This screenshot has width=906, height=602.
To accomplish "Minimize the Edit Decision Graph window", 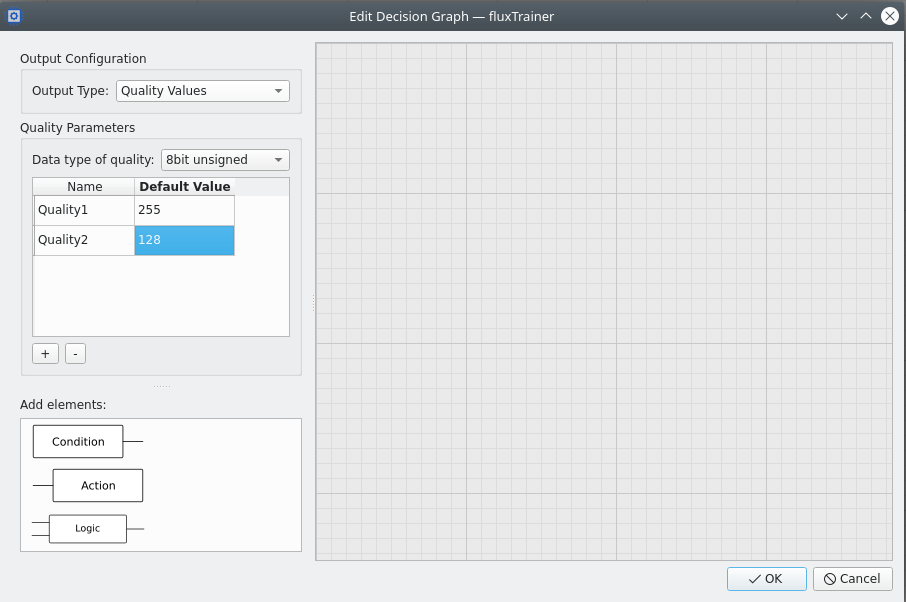I will click(x=842, y=16).
